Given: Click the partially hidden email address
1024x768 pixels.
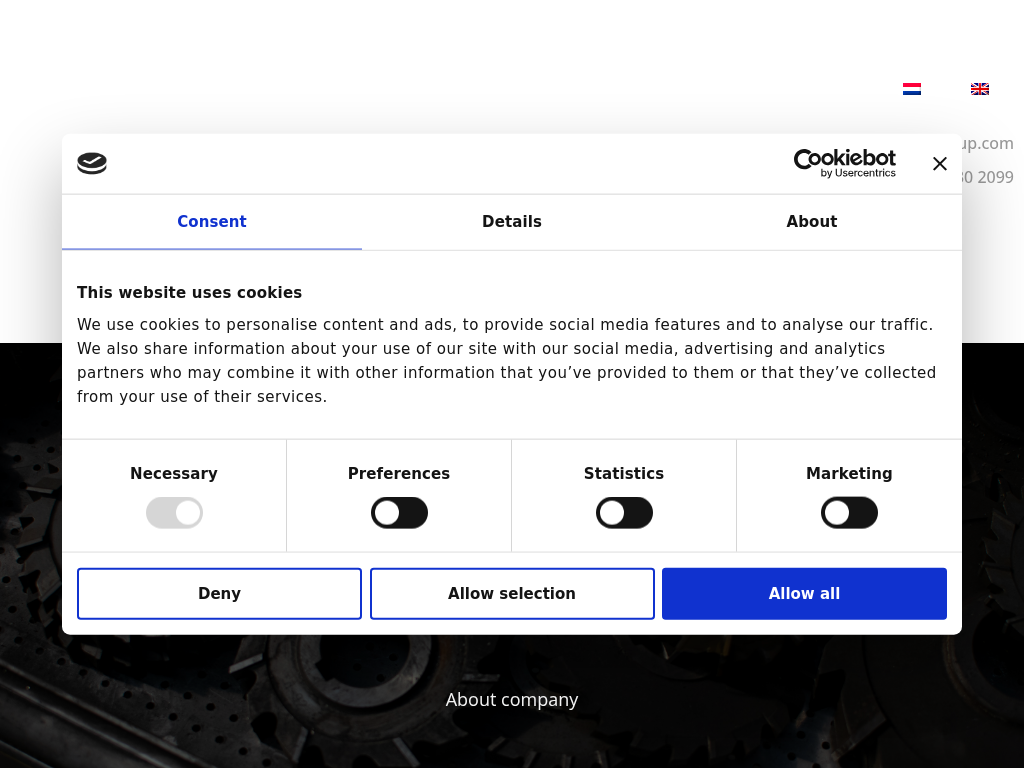Looking at the screenshot, I should point(988,144).
